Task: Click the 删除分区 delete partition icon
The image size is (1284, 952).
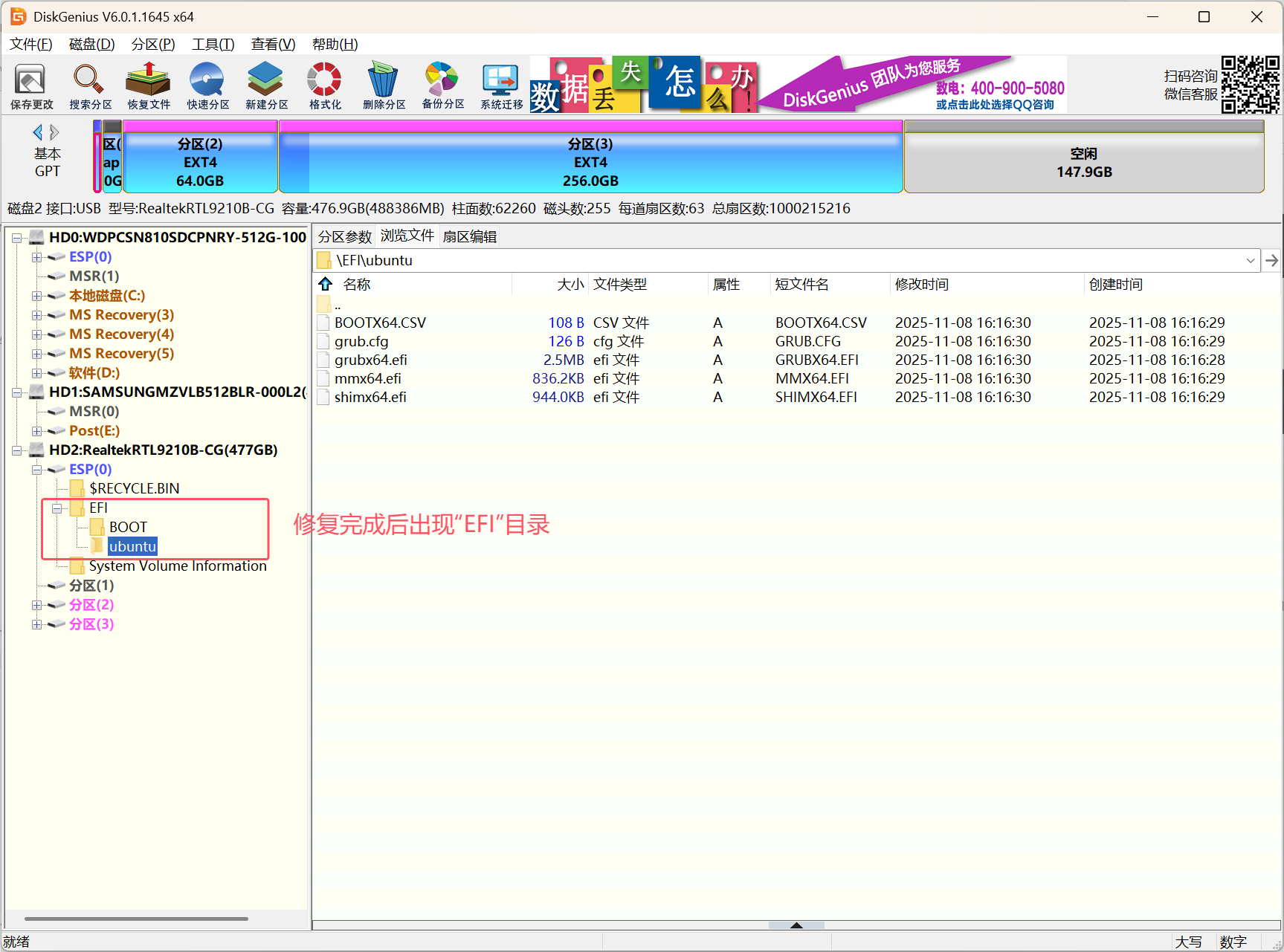Action: click(384, 85)
